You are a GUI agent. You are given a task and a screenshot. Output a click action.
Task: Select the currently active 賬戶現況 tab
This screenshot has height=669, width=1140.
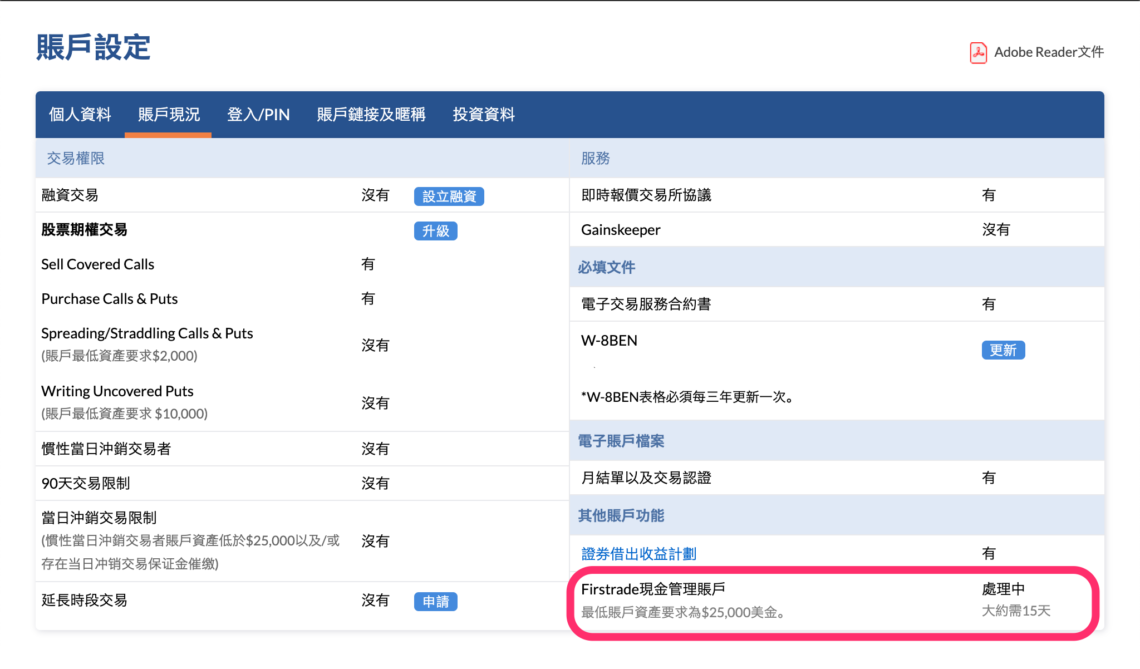[x=169, y=114]
